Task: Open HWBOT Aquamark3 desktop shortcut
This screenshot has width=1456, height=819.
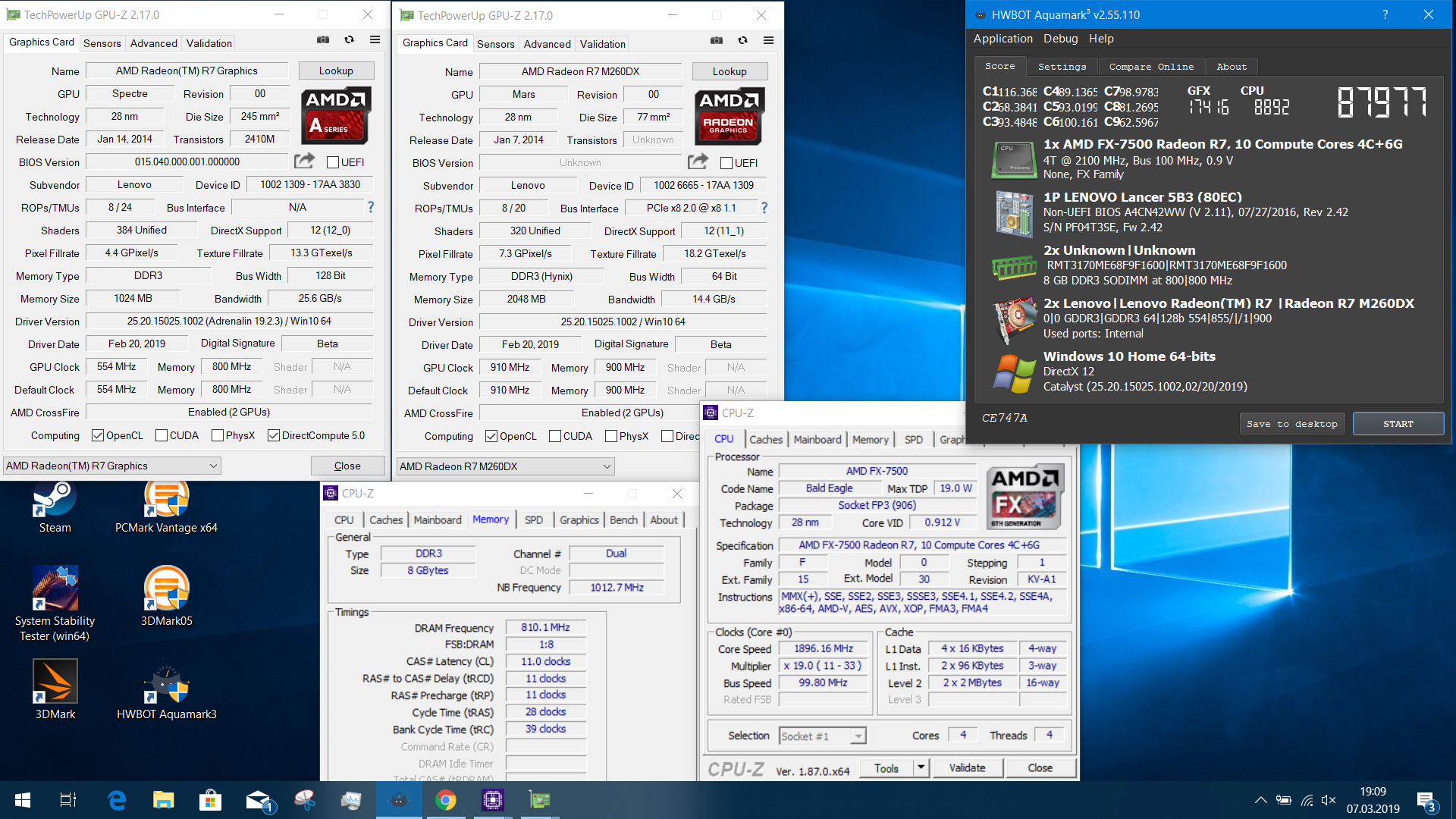Action: (x=166, y=690)
